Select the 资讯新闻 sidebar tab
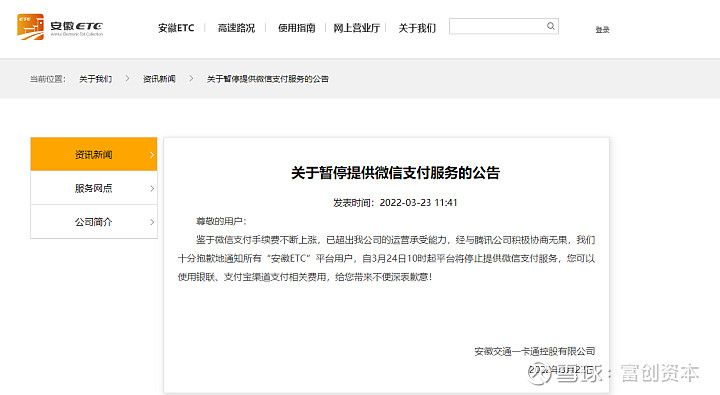 94,154
